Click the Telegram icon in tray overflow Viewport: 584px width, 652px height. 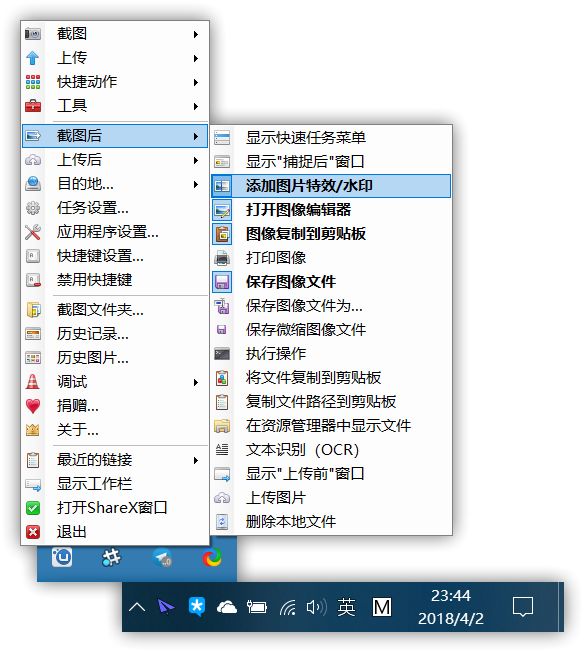[162, 558]
